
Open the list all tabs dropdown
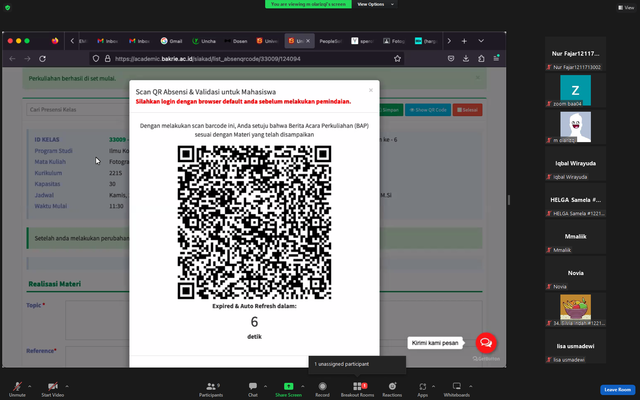[481, 41]
